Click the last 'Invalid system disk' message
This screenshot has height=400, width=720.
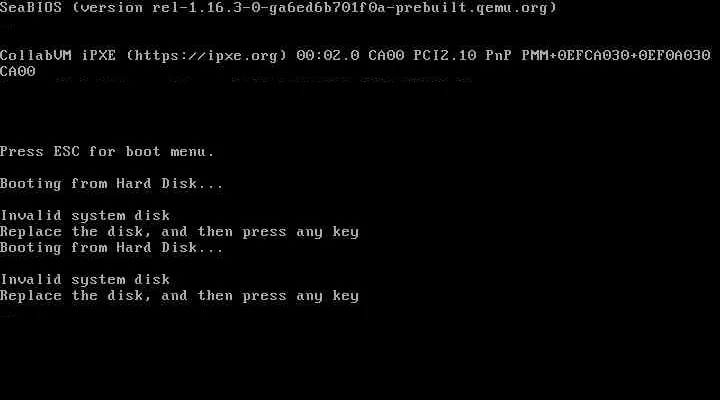pyautogui.click(x=85, y=280)
